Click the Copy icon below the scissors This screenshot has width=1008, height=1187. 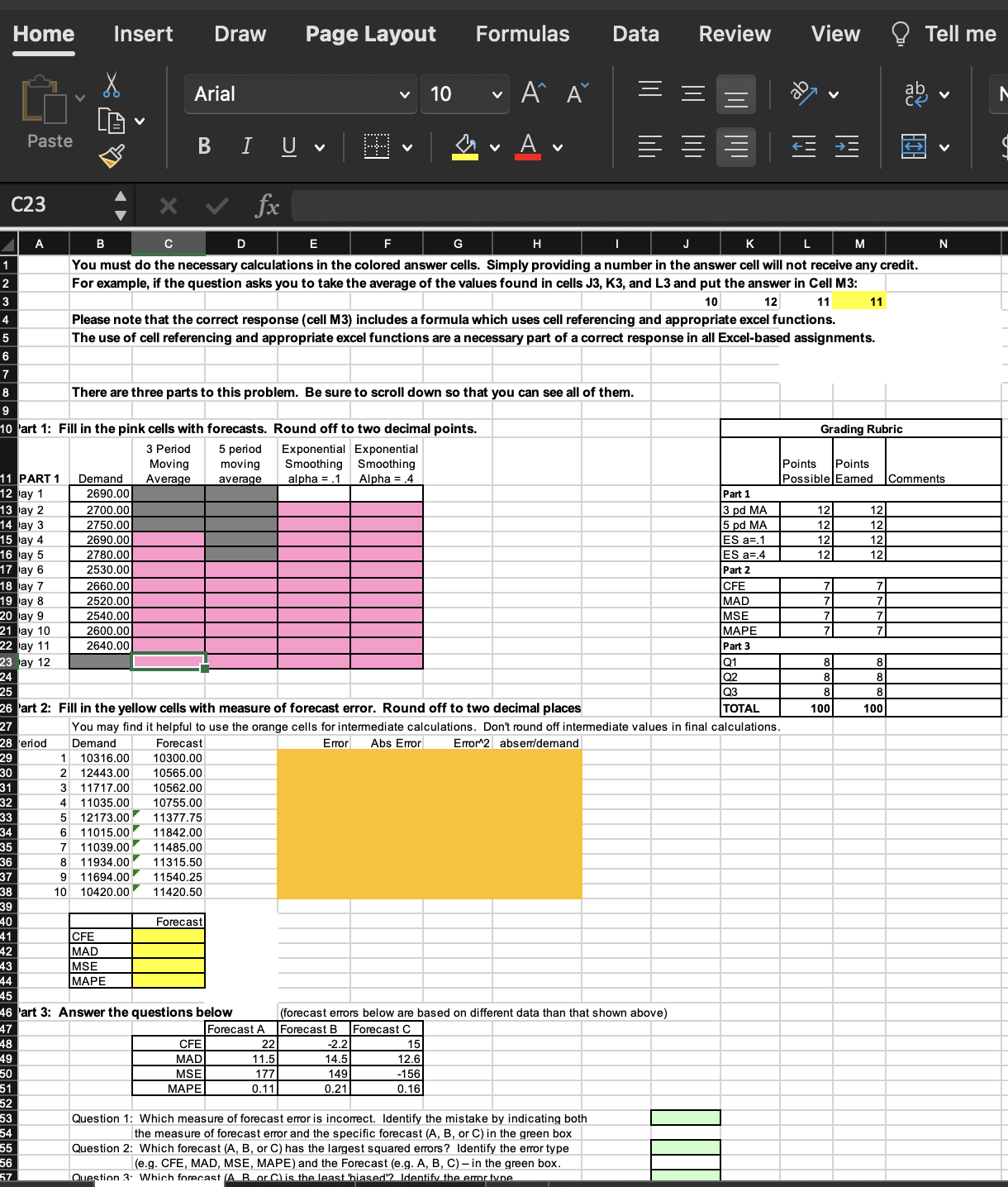point(111,122)
